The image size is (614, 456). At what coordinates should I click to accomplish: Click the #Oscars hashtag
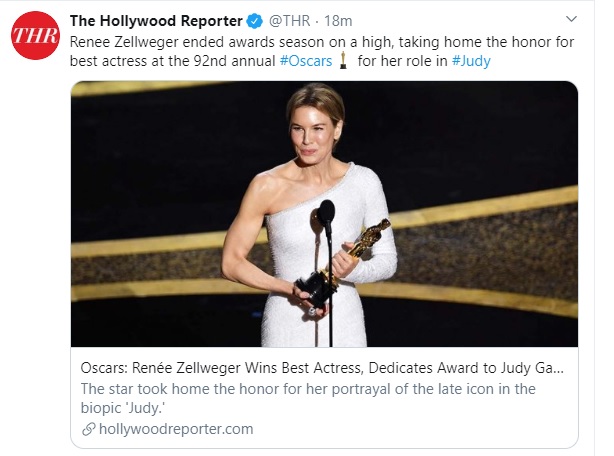(x=304, y=59)
